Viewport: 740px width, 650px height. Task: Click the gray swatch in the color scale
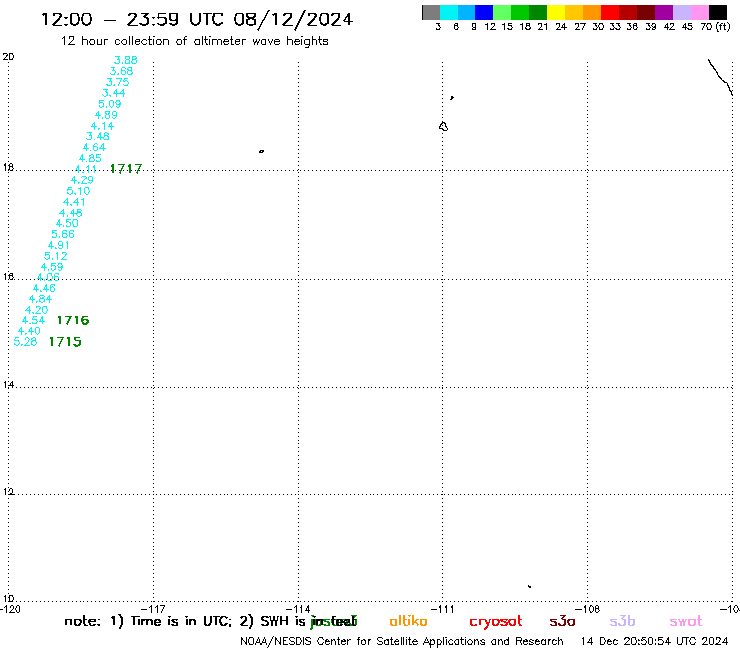(x=431, y=12)
